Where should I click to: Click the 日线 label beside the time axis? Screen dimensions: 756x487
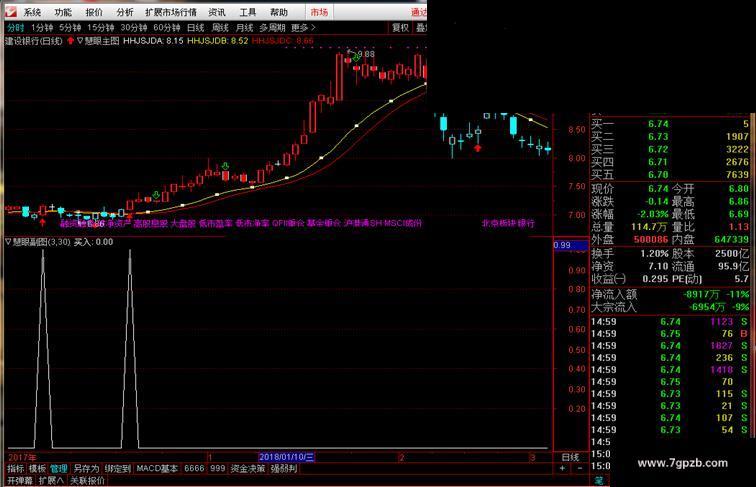pyautogui.click(x=570, y=457)
